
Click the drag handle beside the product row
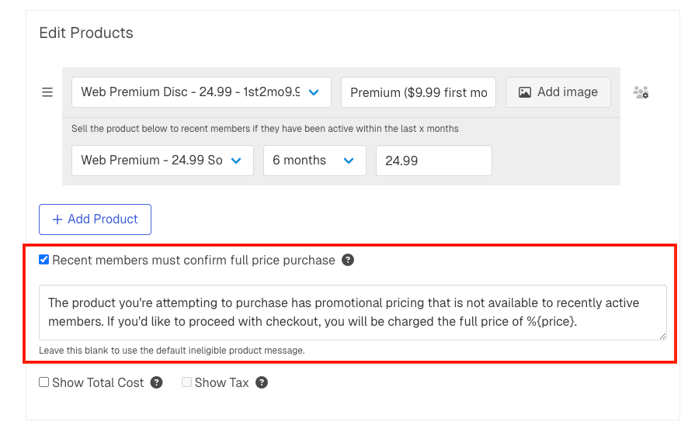click(x=47, y=93)
